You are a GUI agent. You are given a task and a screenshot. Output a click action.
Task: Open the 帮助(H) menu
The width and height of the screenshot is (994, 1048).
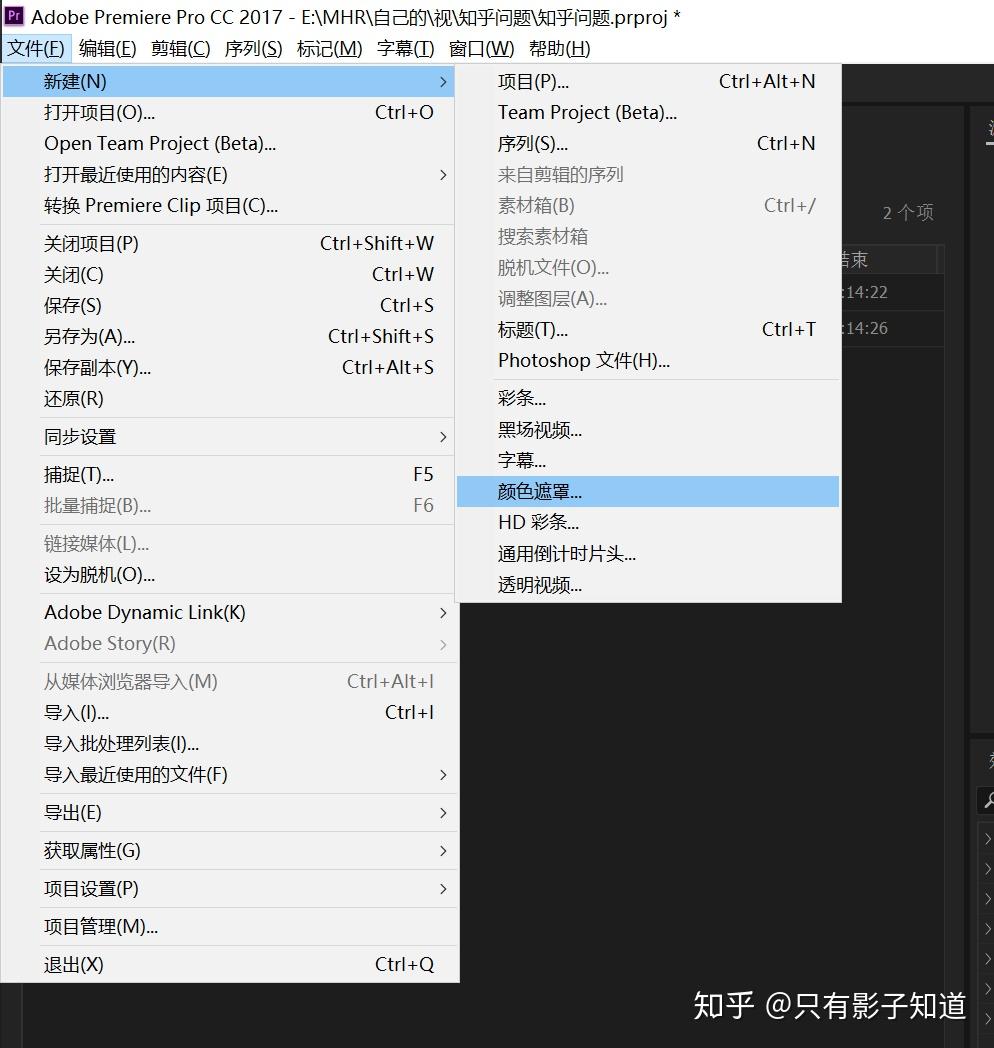[x=560, y=49]
